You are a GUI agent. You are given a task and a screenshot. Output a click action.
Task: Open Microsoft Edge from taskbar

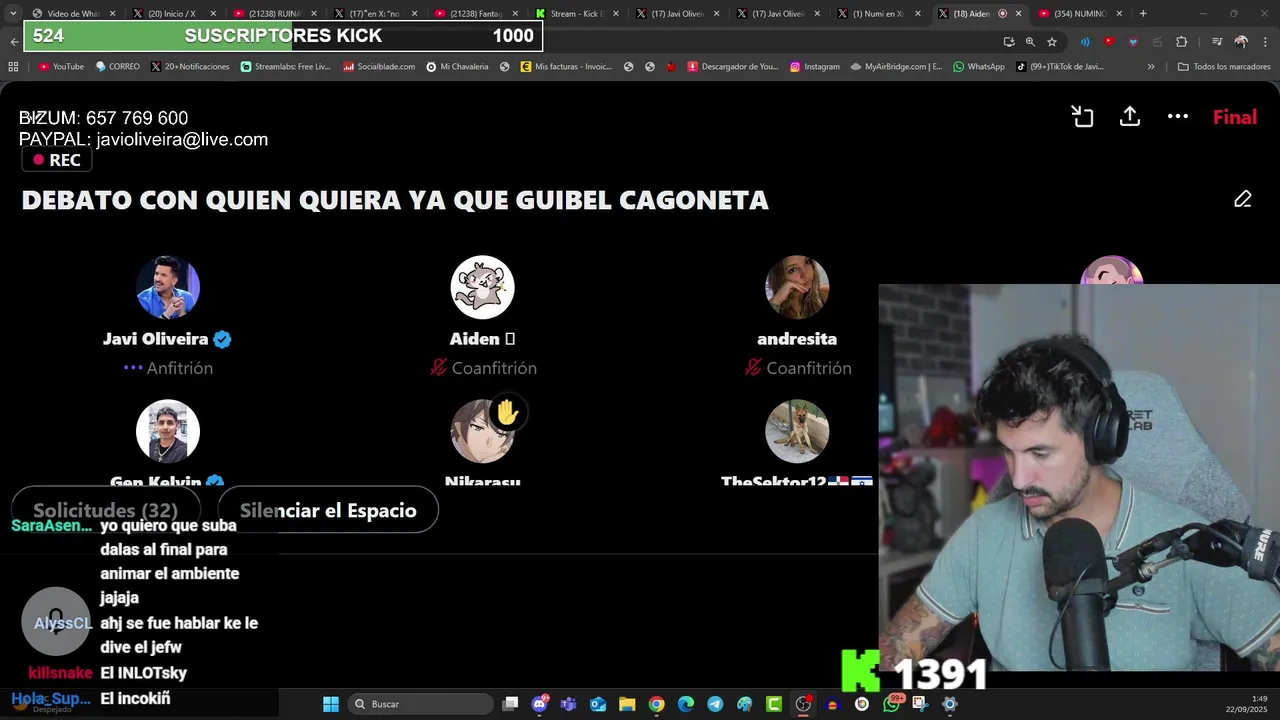click(686, 704)
